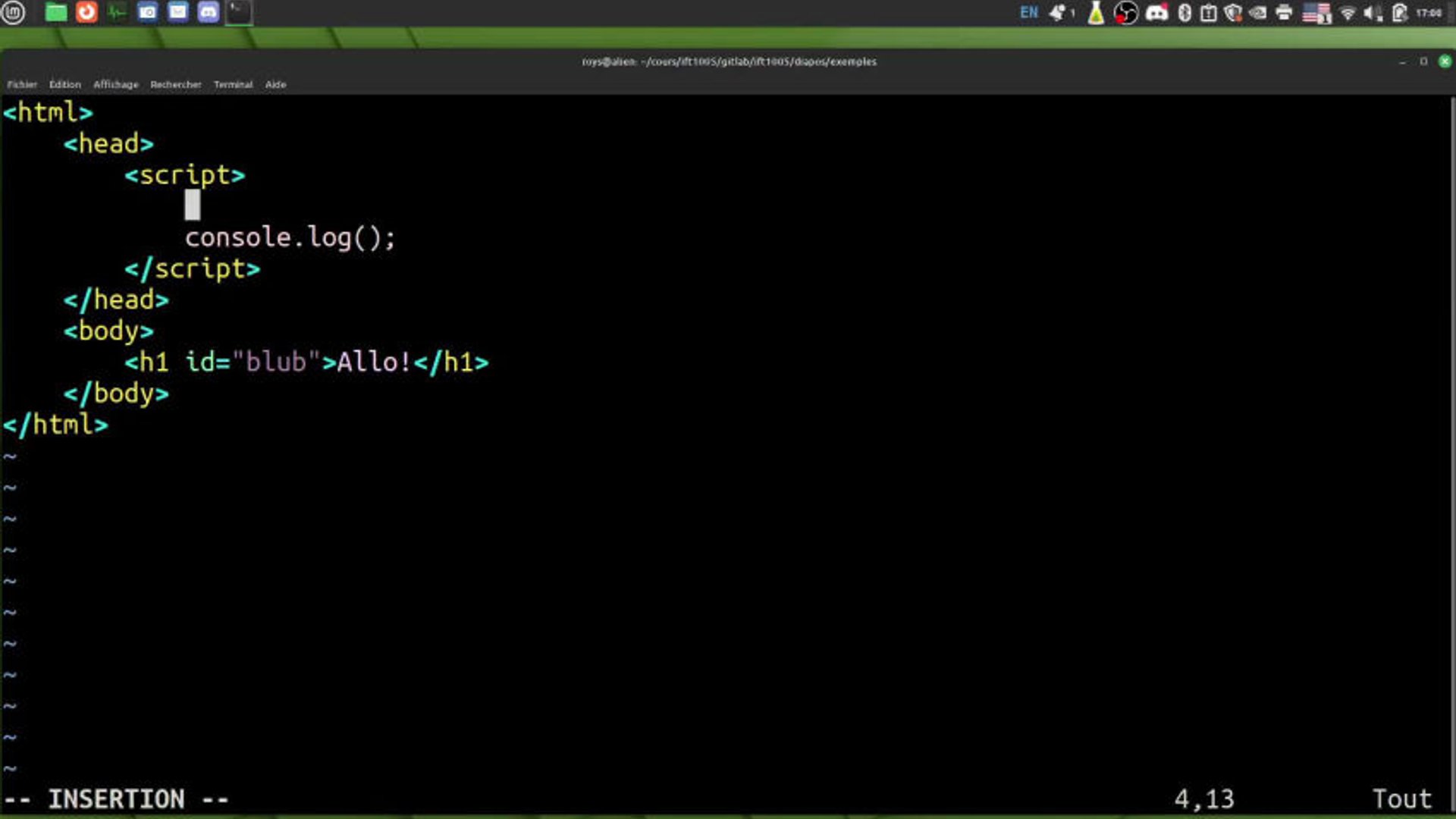This screenshot has height=819, width=1456.
Task: Click the console.log(); line
Action: click(290, 237)
